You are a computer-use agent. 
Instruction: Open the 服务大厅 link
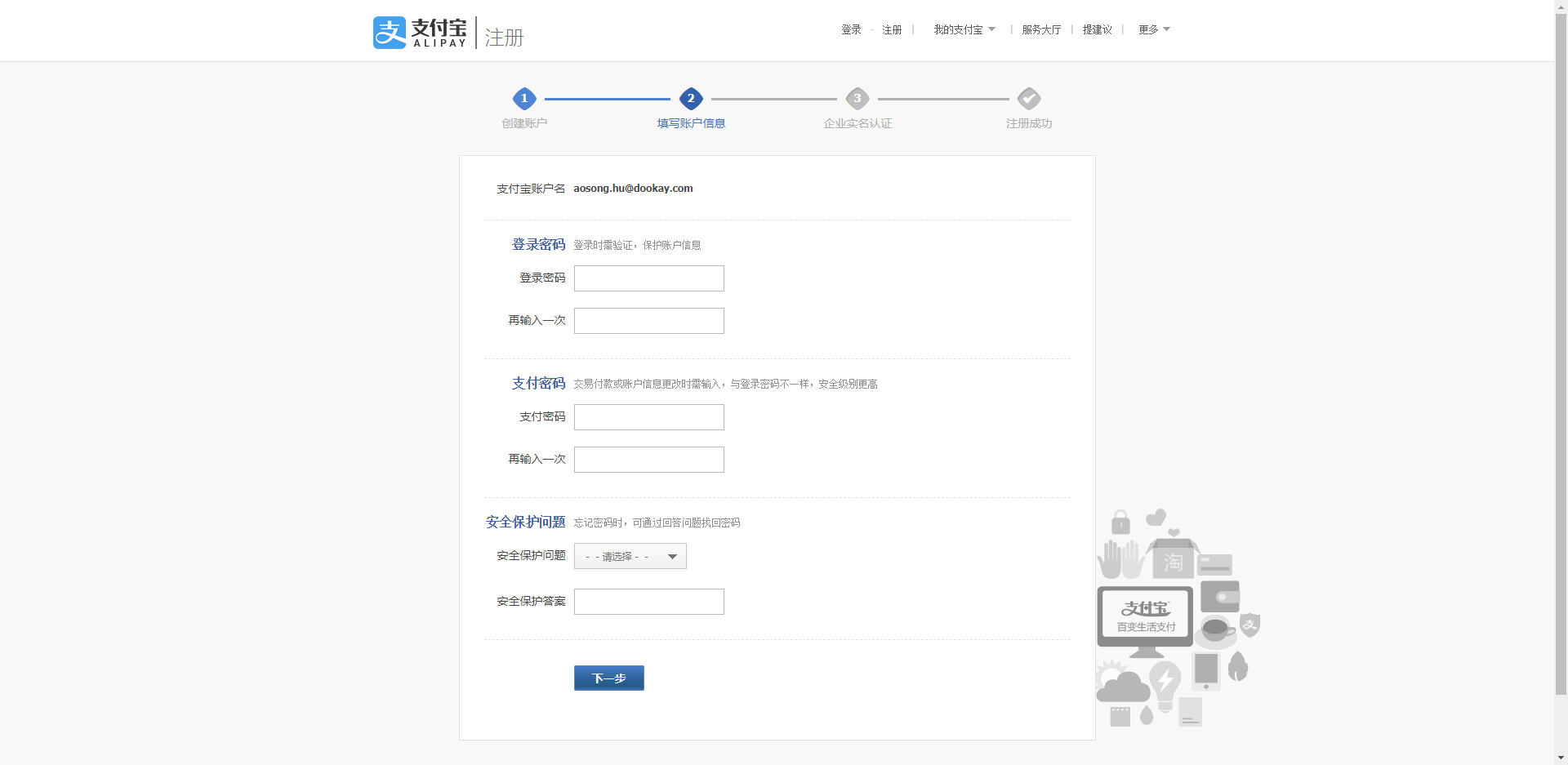[1041, 29]
